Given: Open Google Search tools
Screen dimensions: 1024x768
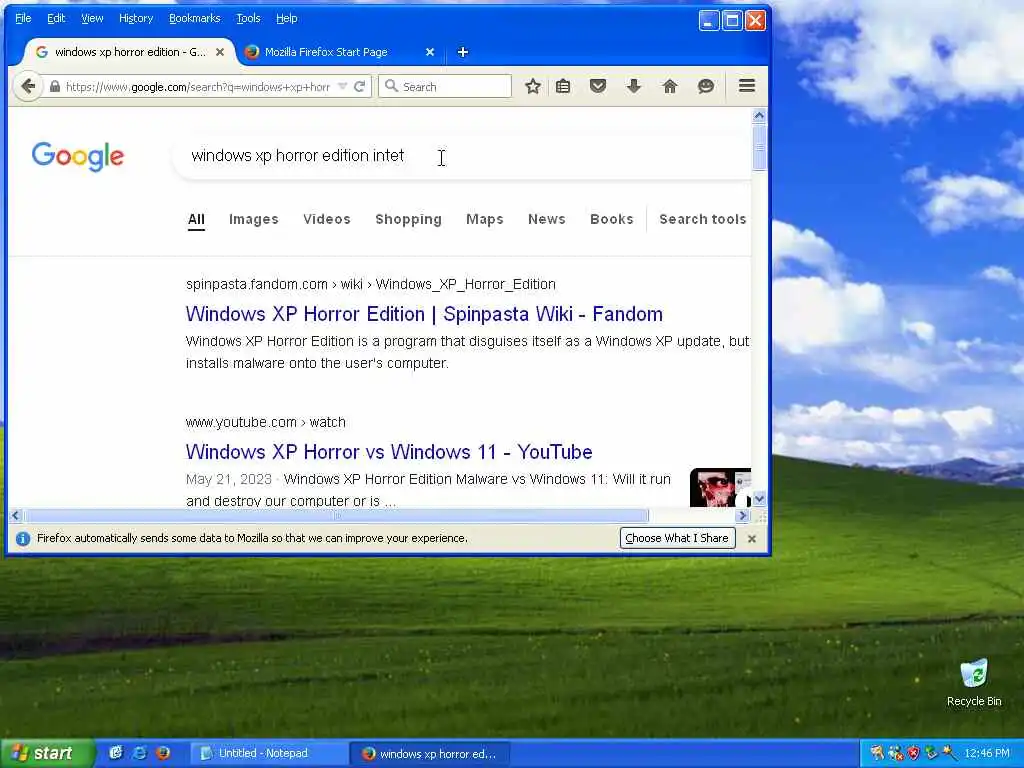Looking at the screenshot, I should click(703, 219).
